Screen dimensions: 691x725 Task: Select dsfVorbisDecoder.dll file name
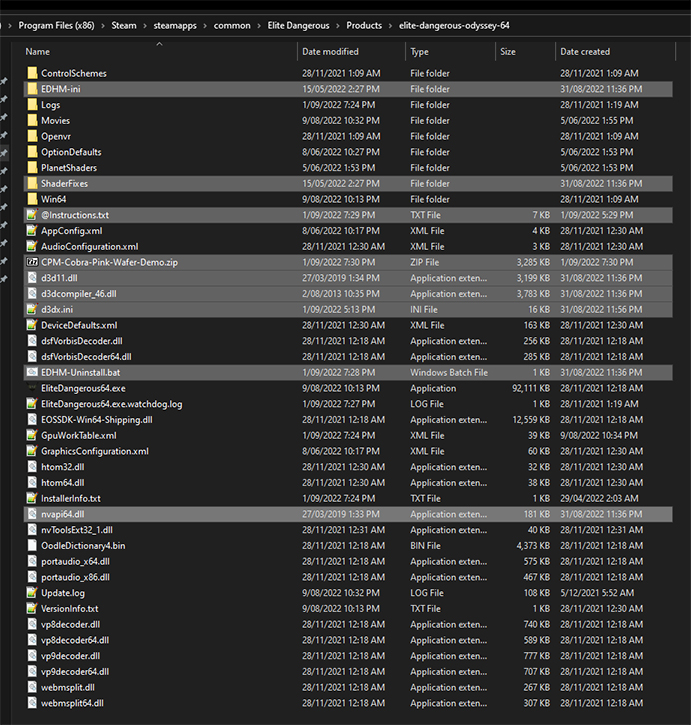[x=82, y=341]
